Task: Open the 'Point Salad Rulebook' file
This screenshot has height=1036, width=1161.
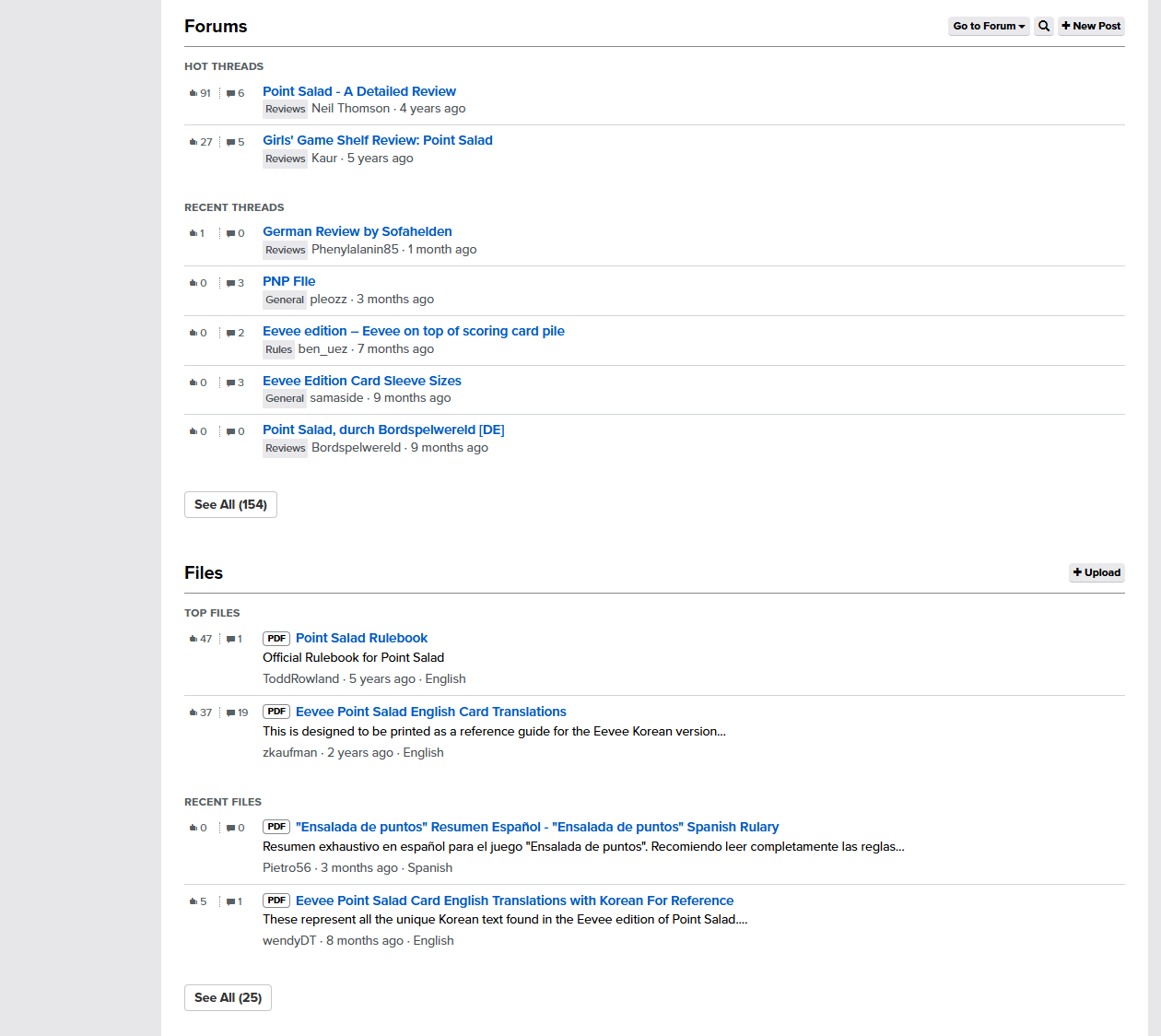Action: [361, 638]
